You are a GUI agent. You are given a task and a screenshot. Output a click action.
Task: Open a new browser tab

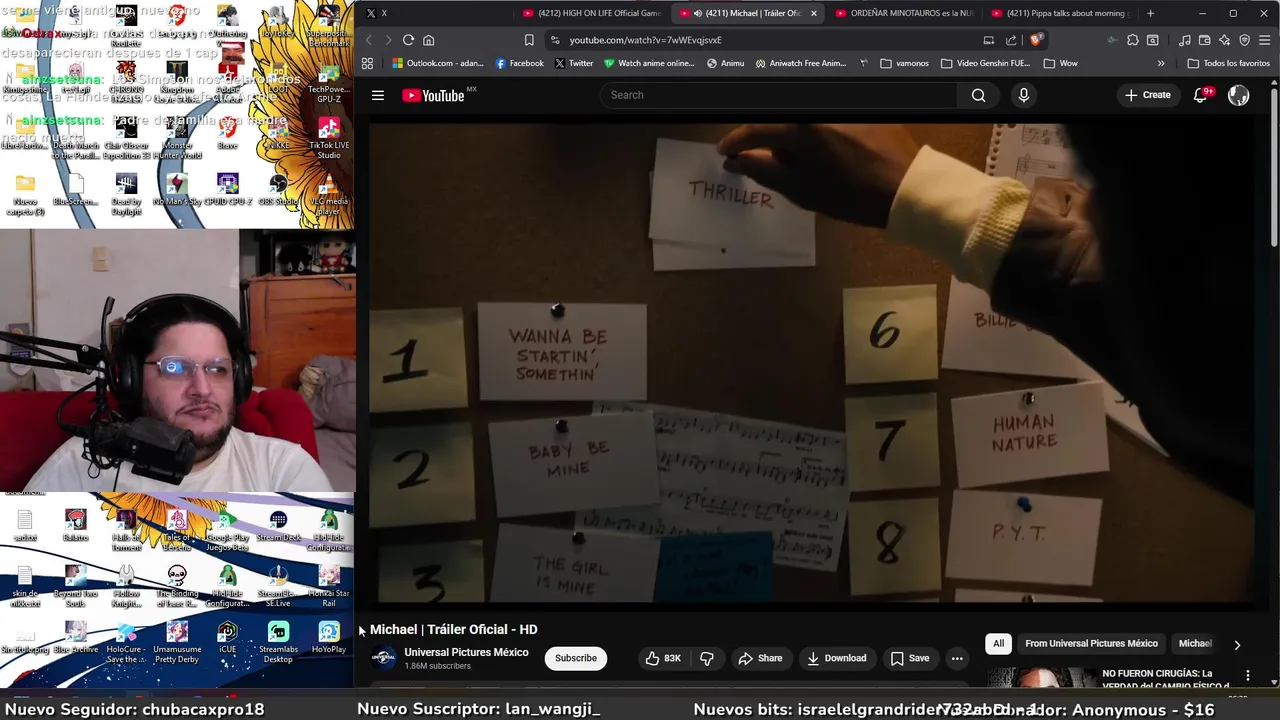1150,13
